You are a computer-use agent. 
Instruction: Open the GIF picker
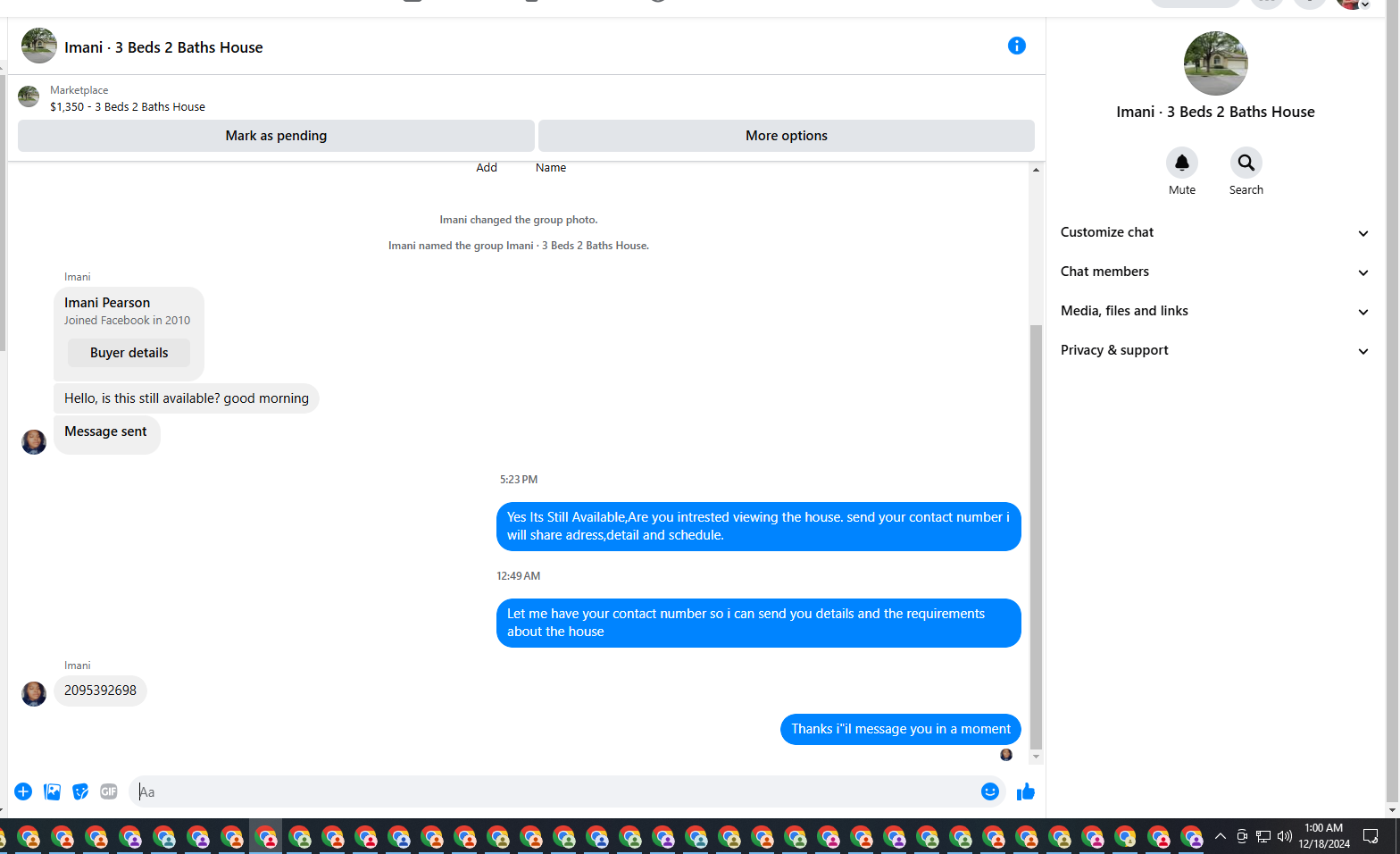click(109, 791)
